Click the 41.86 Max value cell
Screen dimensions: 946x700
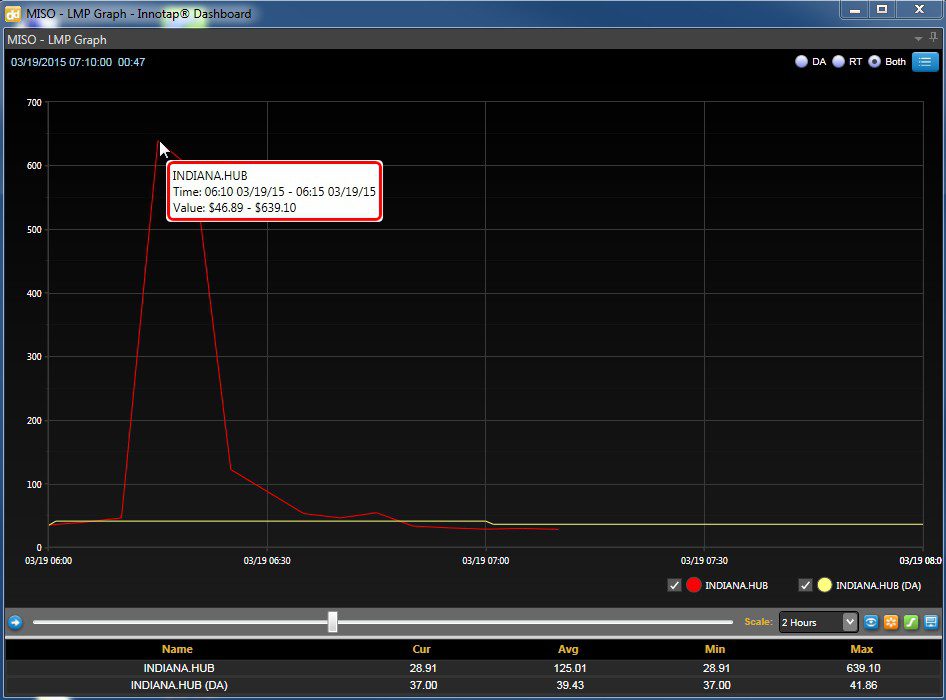[x=863, y=685]
